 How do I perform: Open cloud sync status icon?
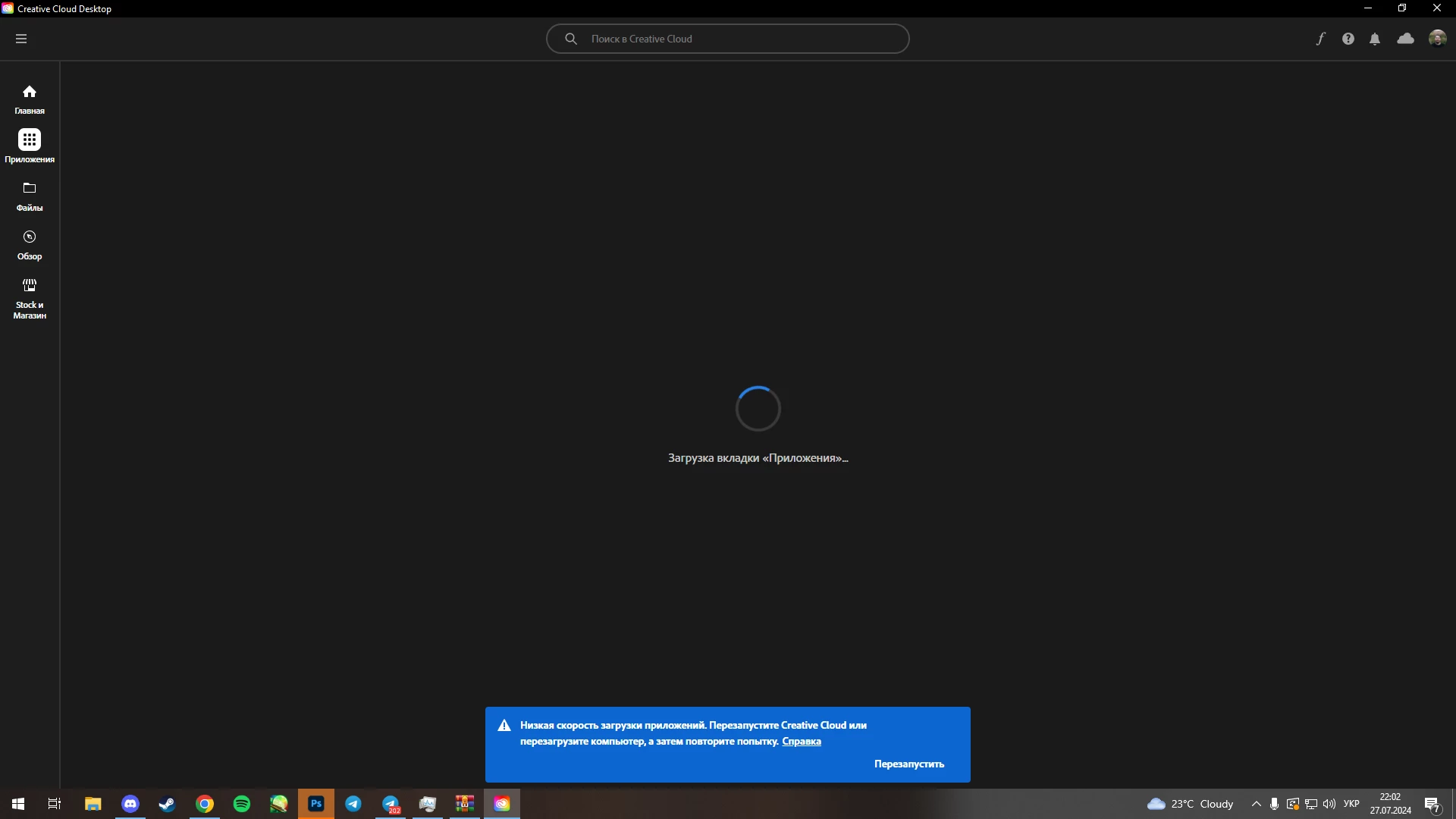pos(1405,39)
